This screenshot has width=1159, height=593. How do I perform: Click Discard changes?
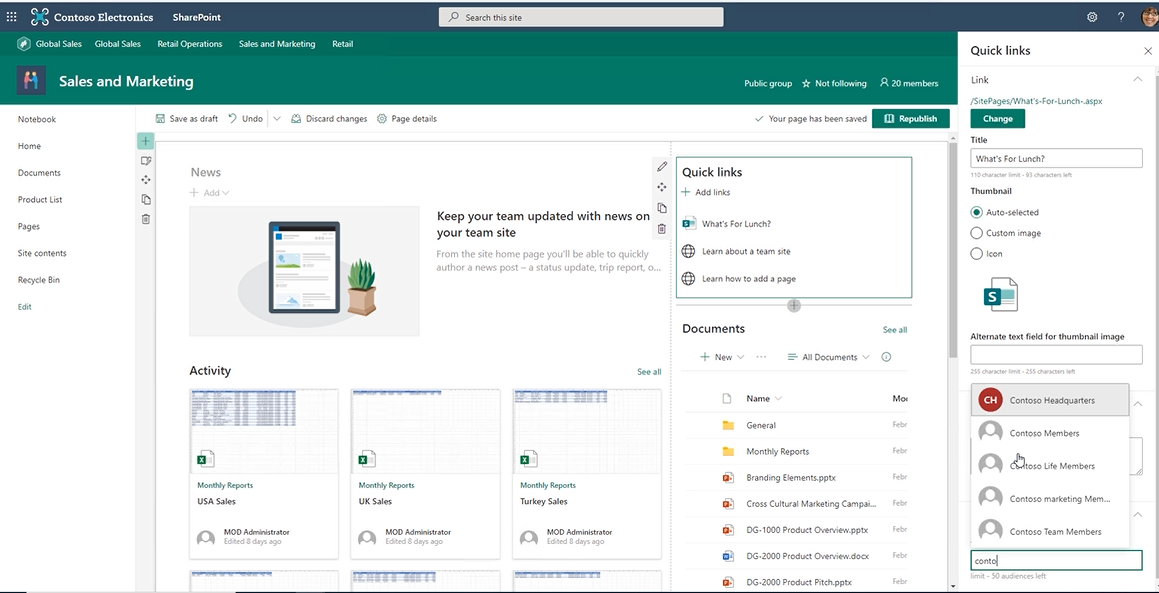click(x=329, y=118)
